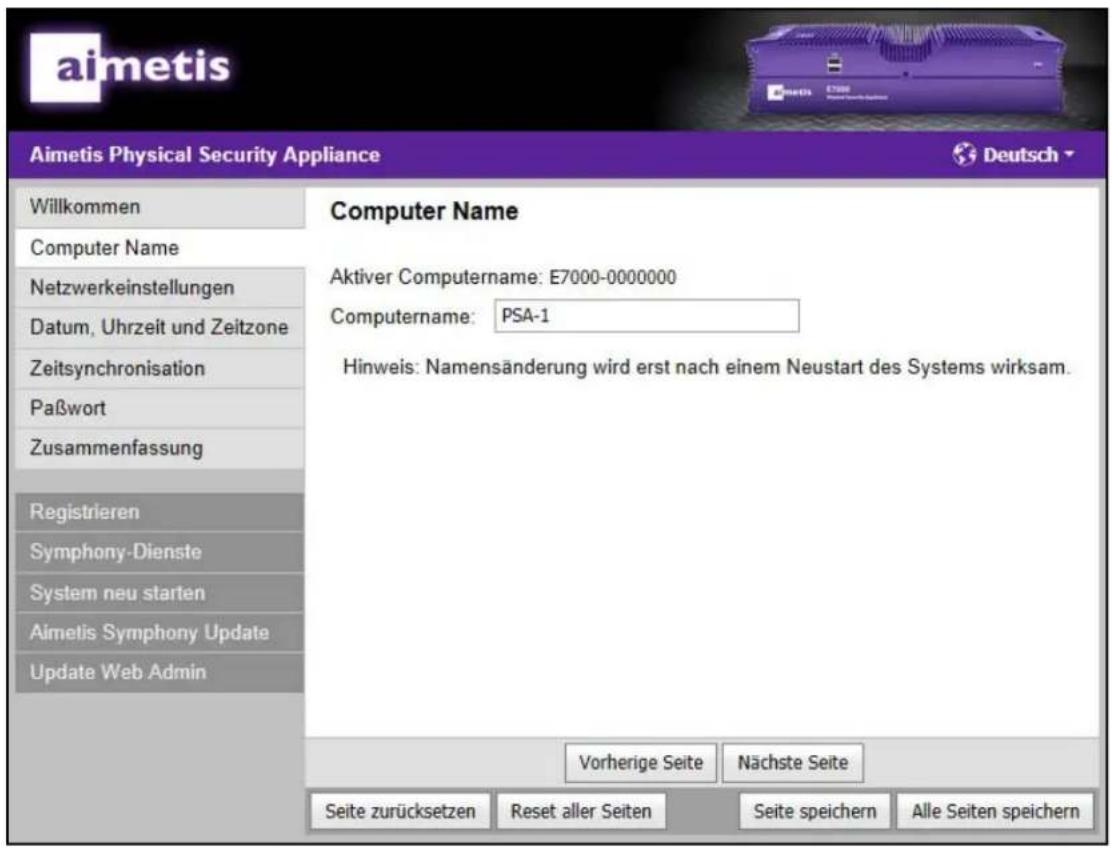Click Seite zurücksetzen
This screenshot has width=1112, height=848.
400,811
